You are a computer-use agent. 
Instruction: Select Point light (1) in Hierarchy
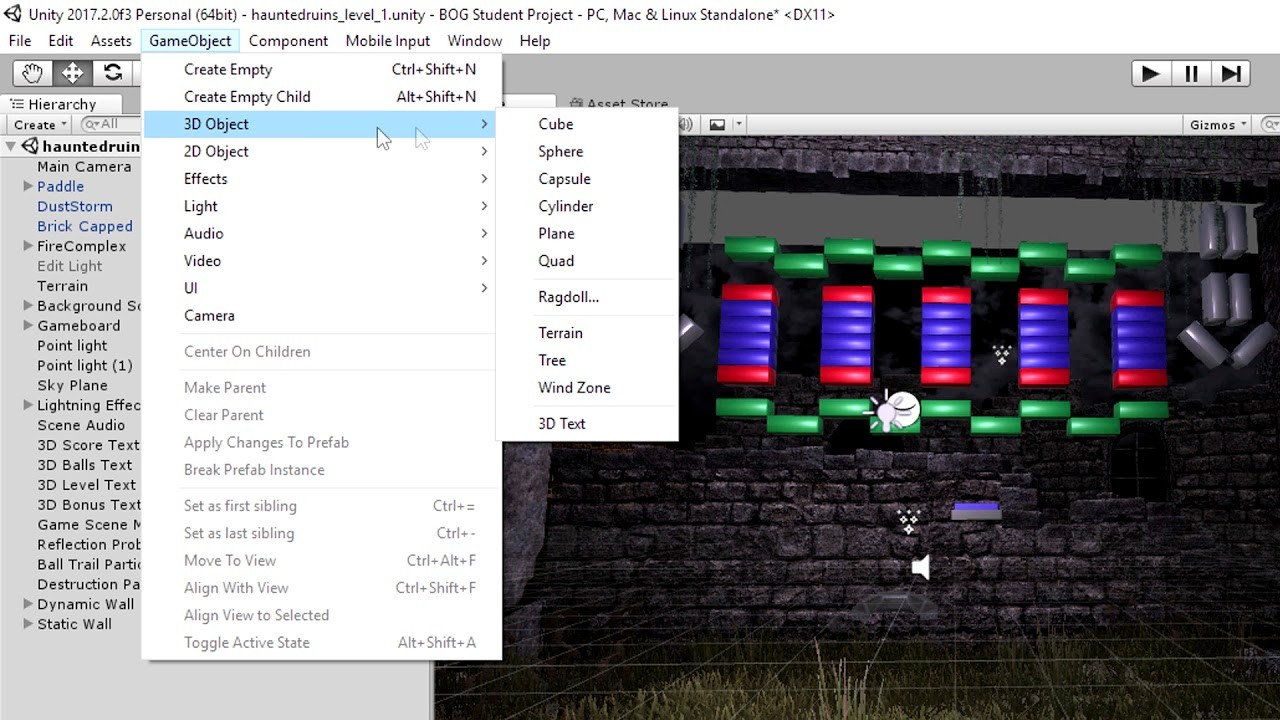pos(85,365)
